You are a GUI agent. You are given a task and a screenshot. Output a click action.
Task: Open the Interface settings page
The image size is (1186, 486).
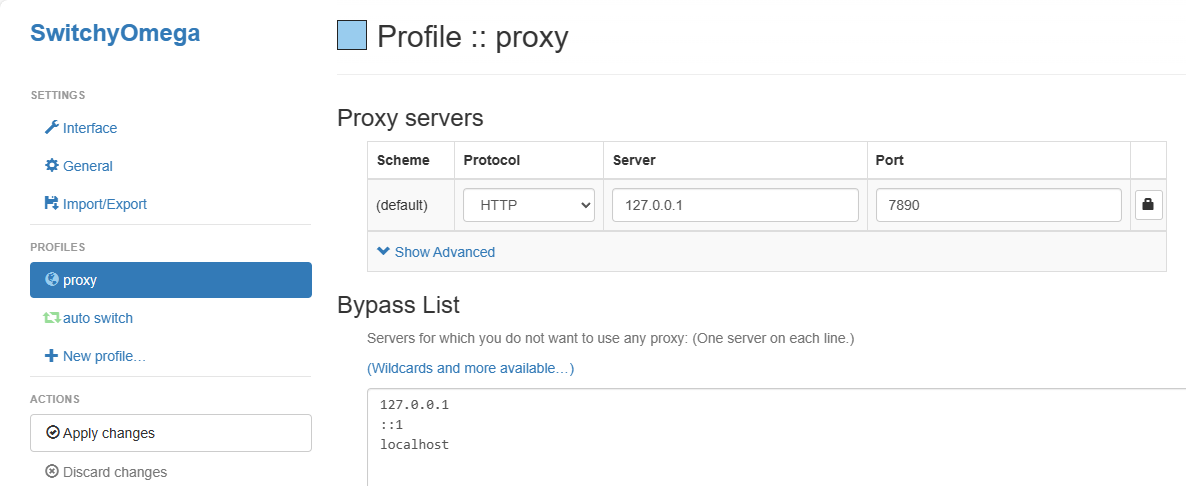89,128
